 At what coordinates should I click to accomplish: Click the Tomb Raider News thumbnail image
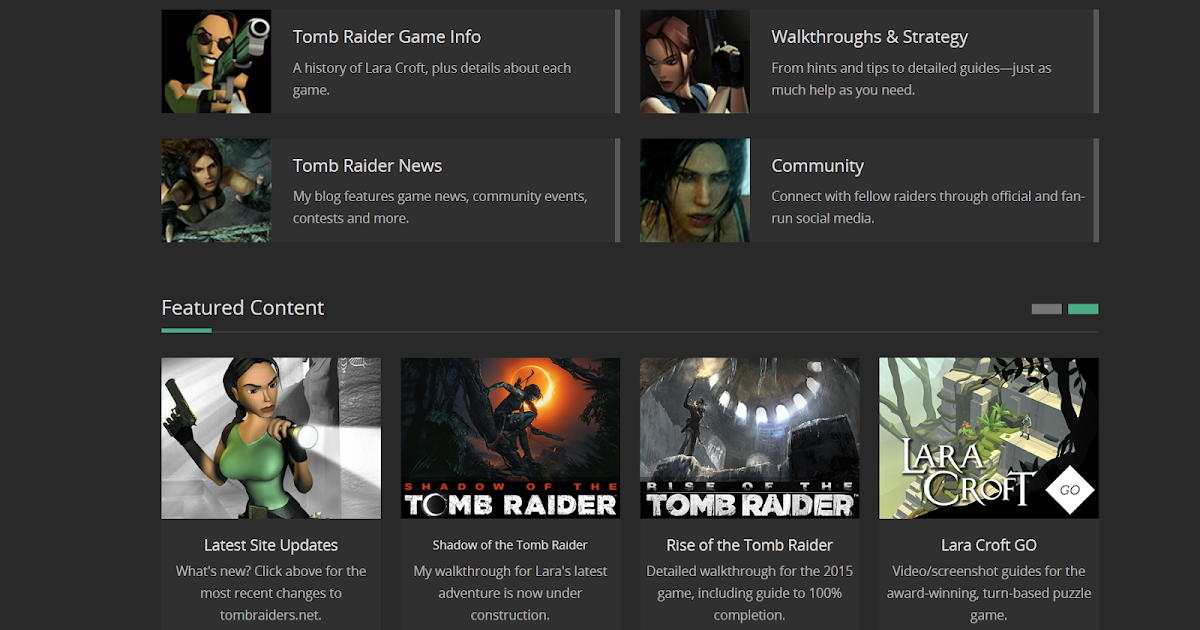tap(216, 190)
